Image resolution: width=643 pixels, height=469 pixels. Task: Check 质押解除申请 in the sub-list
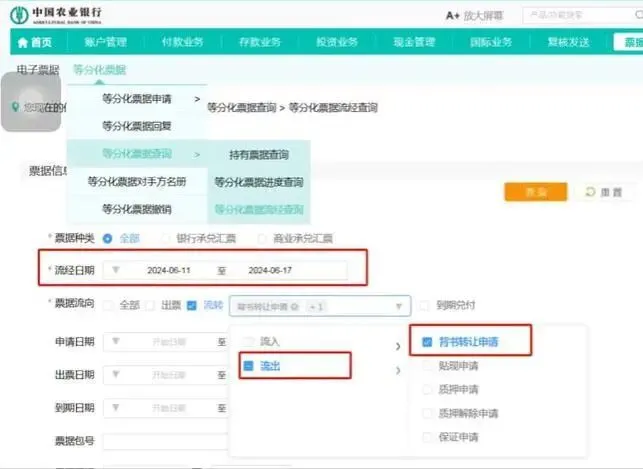(x=427, y=413)
